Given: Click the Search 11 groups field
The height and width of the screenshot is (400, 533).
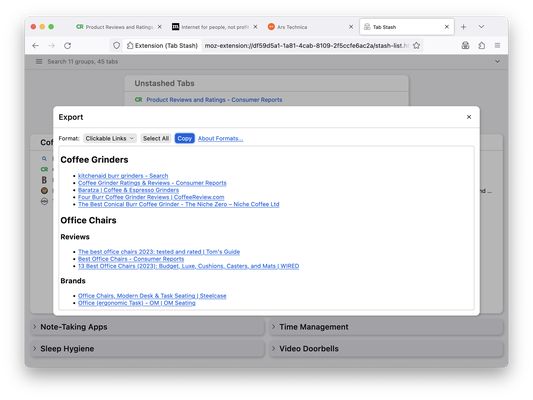Looking at the screenshot, I should 269,62.
